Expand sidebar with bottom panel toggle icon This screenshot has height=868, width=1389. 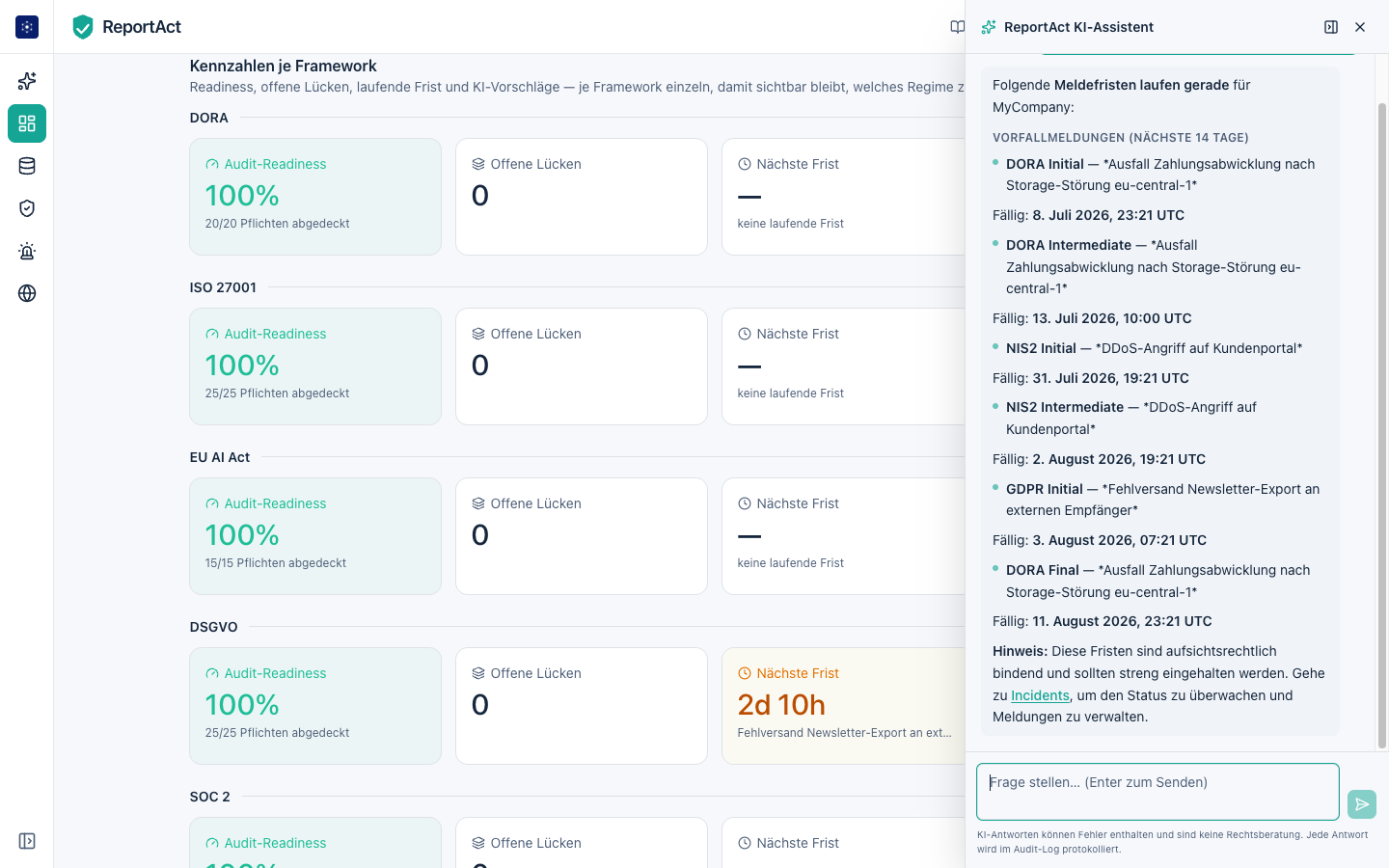27,841
